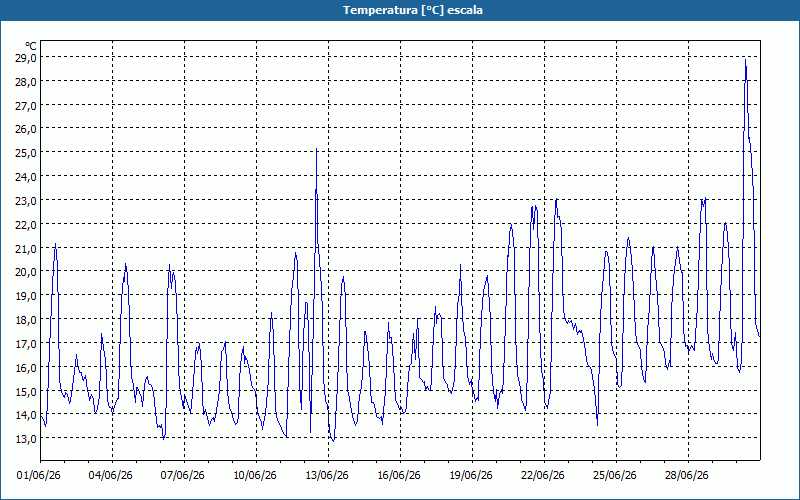Screen dimensions: 800x500
Task: Click the 22,0 axis value
Action: tap(26, 224)
